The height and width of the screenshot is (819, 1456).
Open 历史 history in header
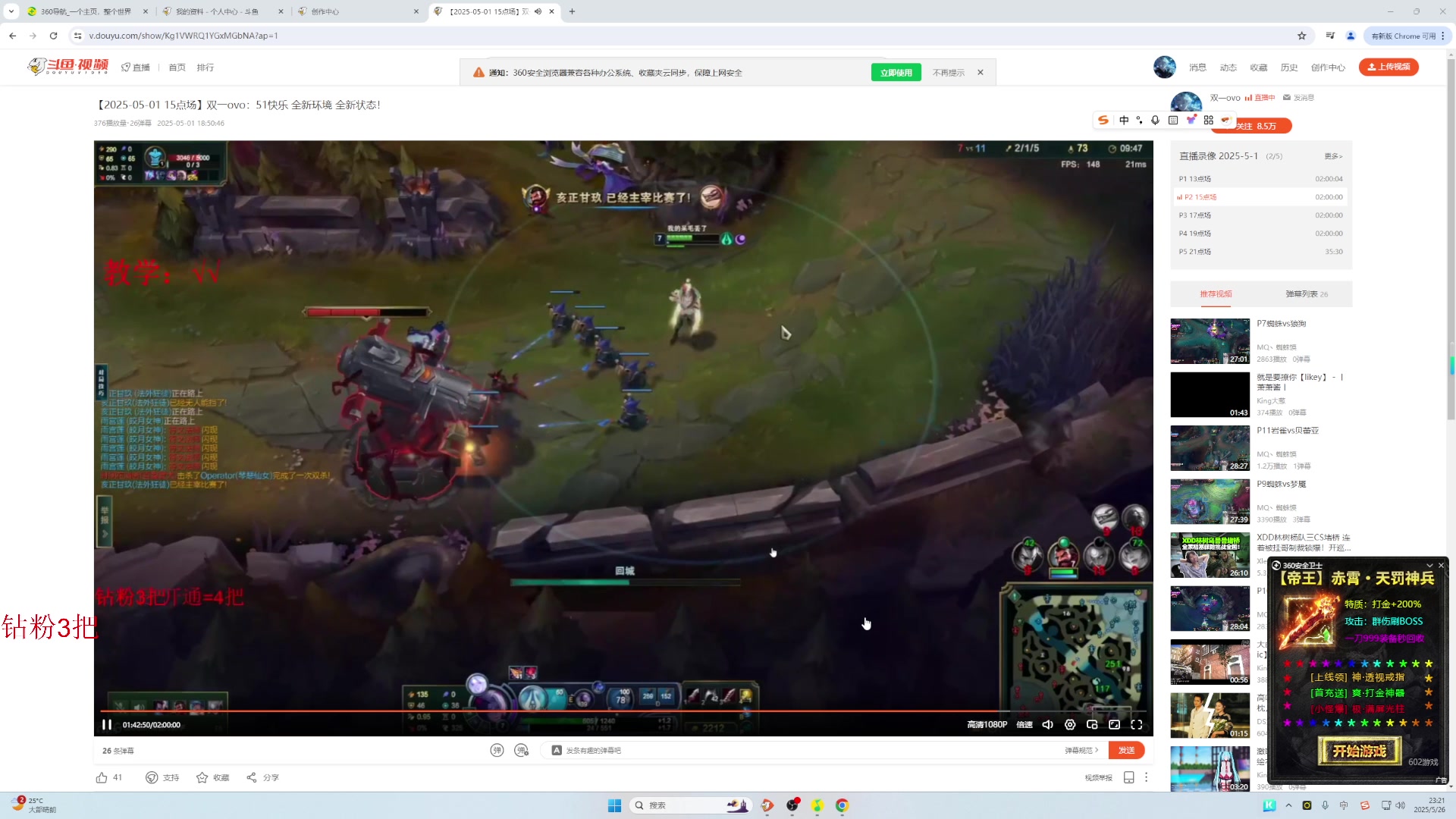coord(1289,67)
